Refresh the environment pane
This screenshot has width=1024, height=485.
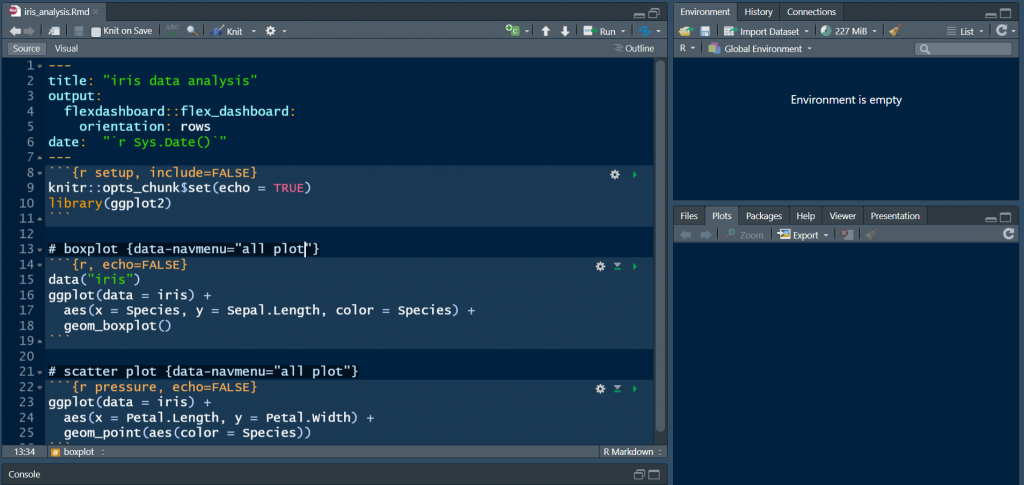point(999,31)
